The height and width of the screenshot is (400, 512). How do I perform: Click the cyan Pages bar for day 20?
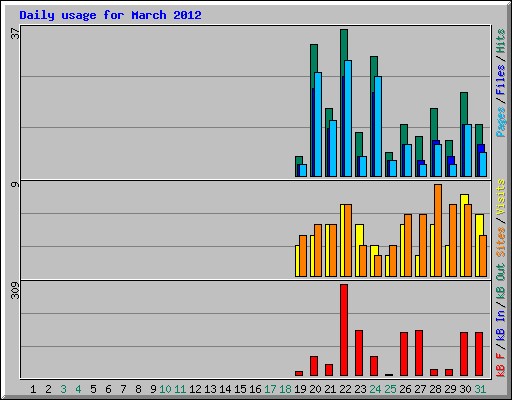coord(318,124)
